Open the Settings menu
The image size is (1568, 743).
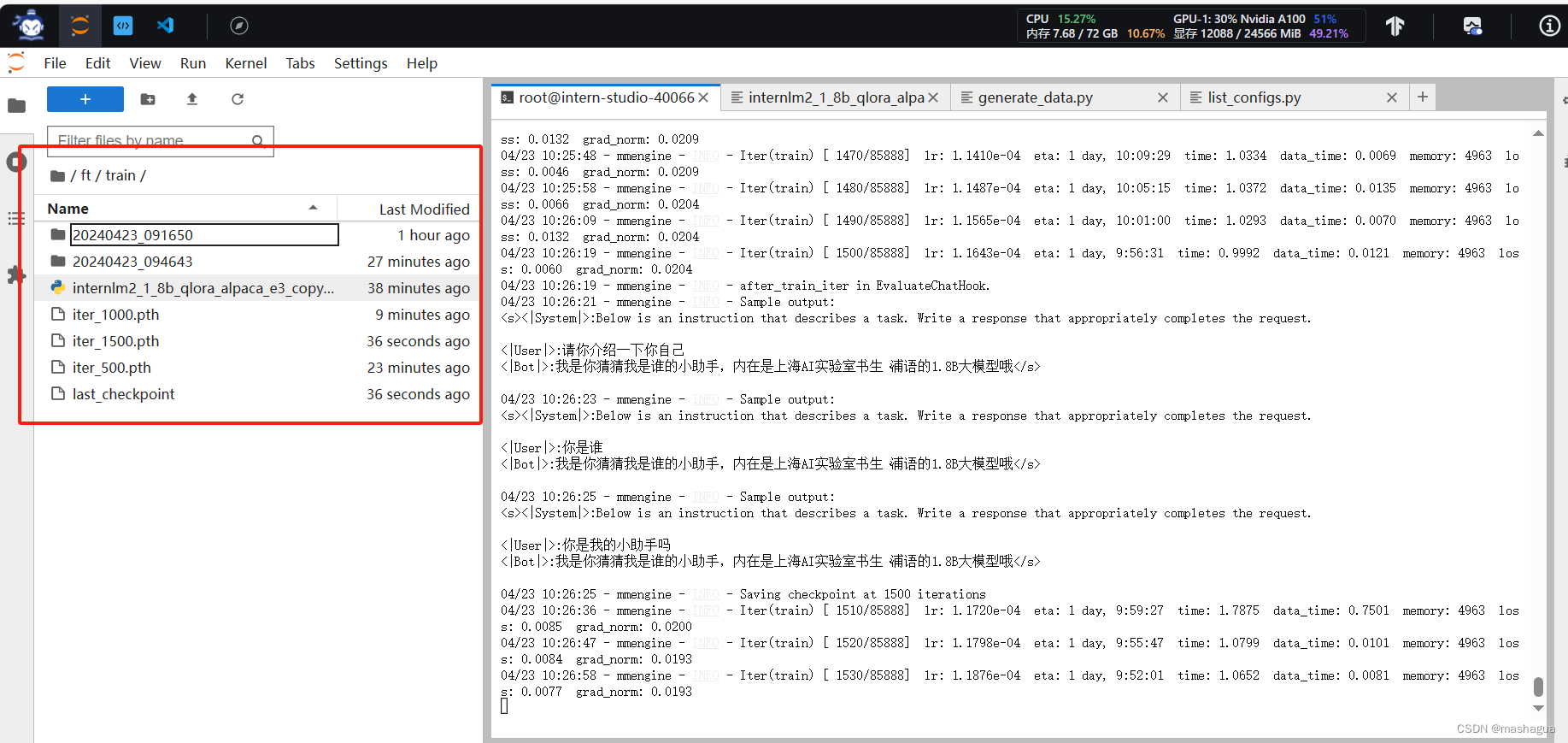click(361, 63)
